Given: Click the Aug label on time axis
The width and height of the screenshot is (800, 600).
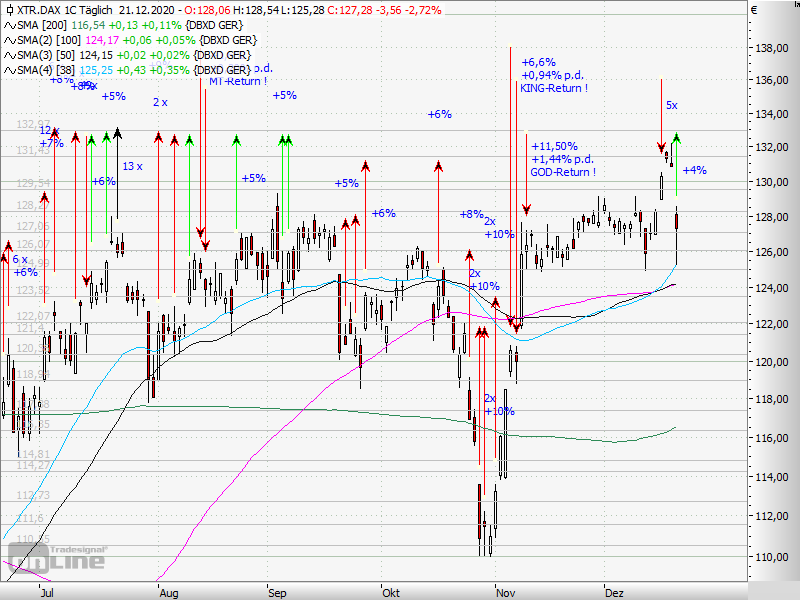Looking at the screenshot, I should (169, 593).
